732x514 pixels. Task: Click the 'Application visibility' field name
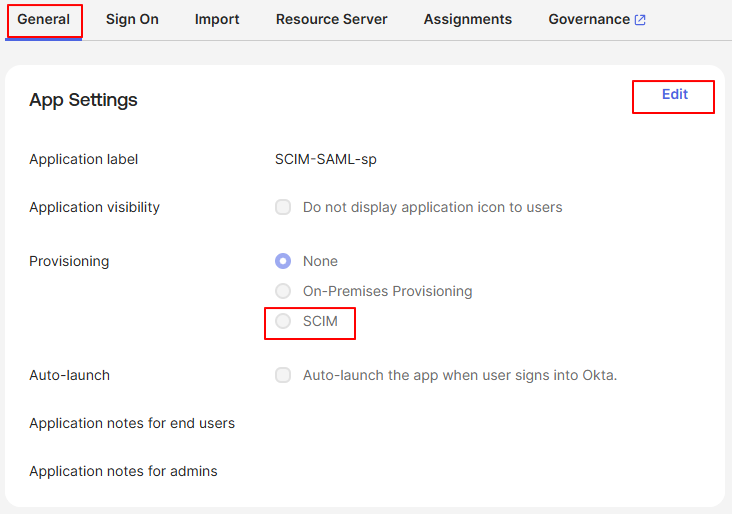click(x=94, y=207)
